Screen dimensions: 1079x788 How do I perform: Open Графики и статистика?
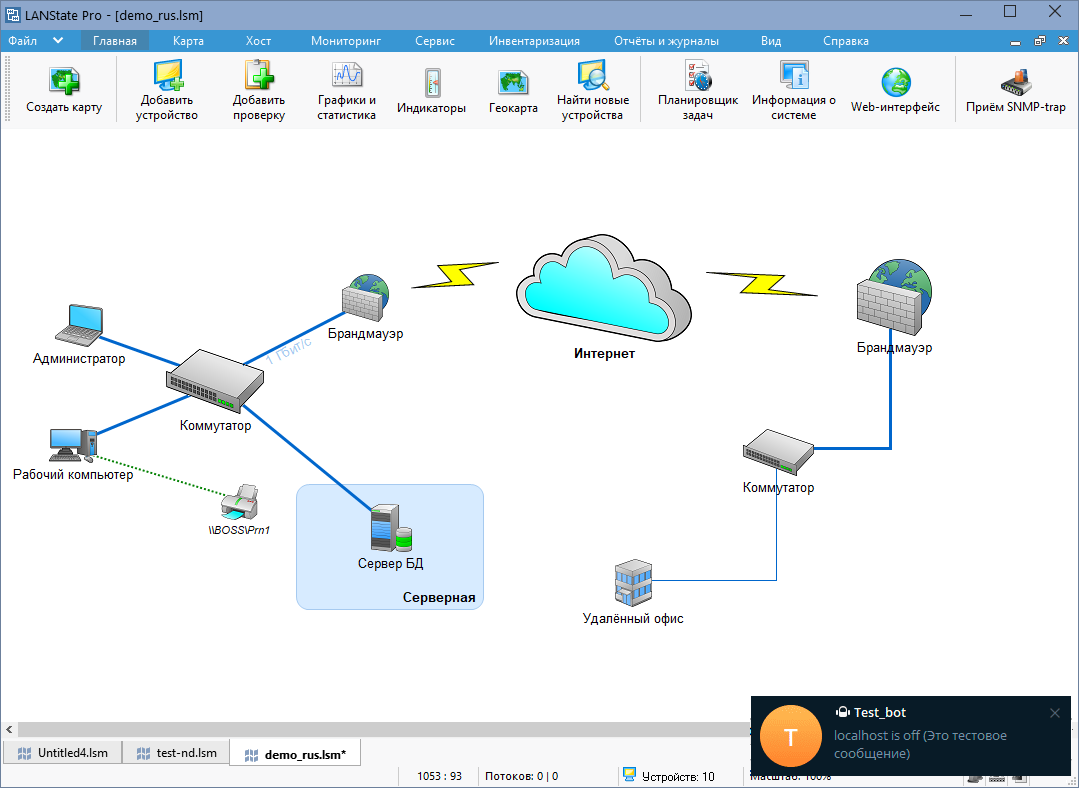(x=347, y=89)
